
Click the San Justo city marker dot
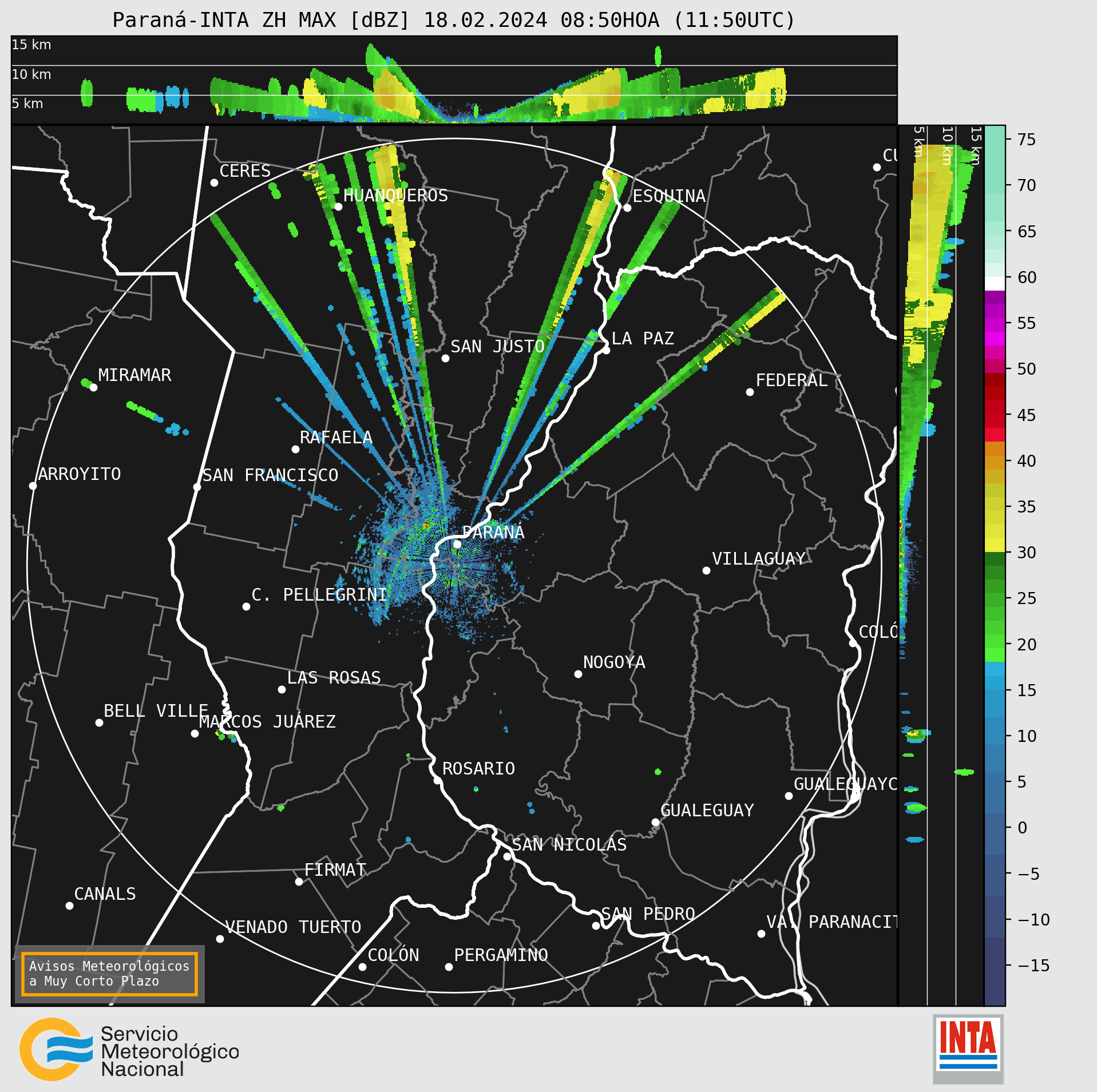tap(445, 358)
